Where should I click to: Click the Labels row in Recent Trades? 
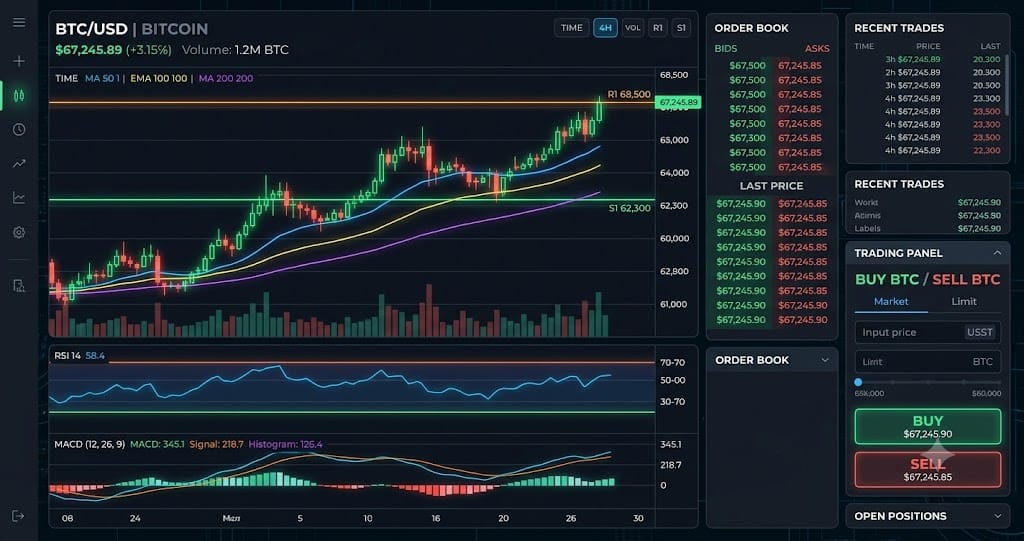pyautogui.click(x=927, y=229)
